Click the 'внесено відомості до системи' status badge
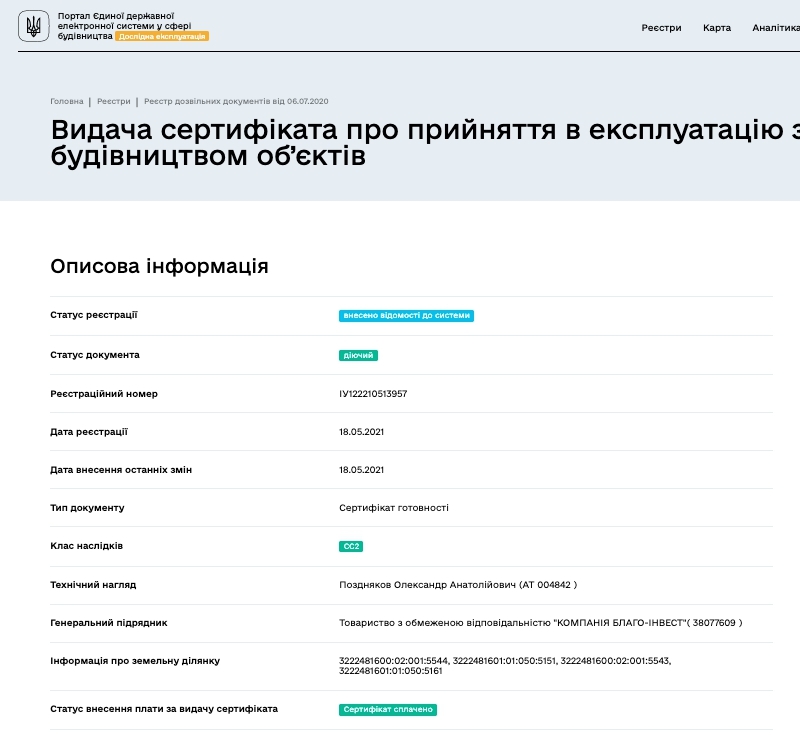Screen dimensions: 800x735 click(x=406, y=316)
